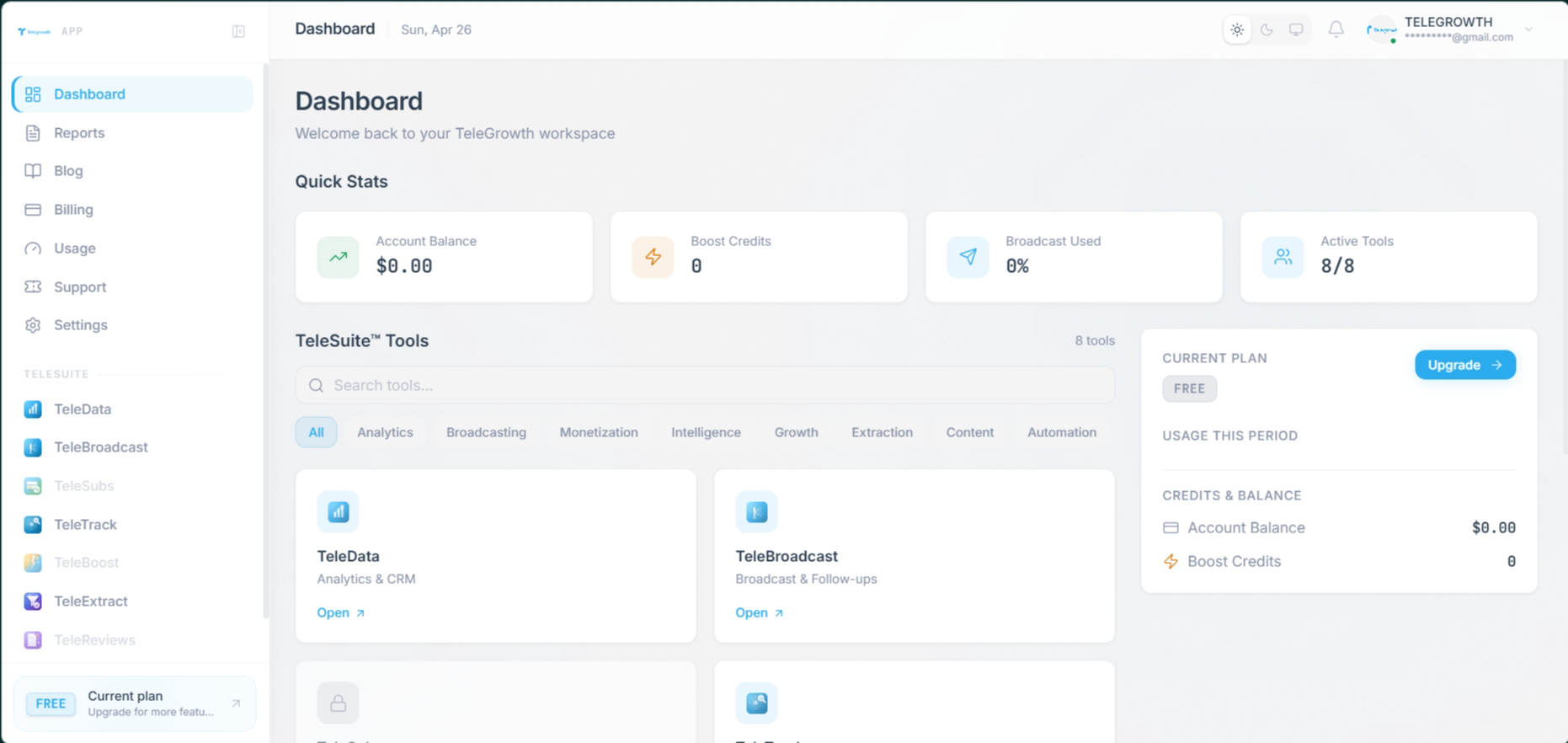Click TeleData sidebar icon

click(x=33, y=409)
